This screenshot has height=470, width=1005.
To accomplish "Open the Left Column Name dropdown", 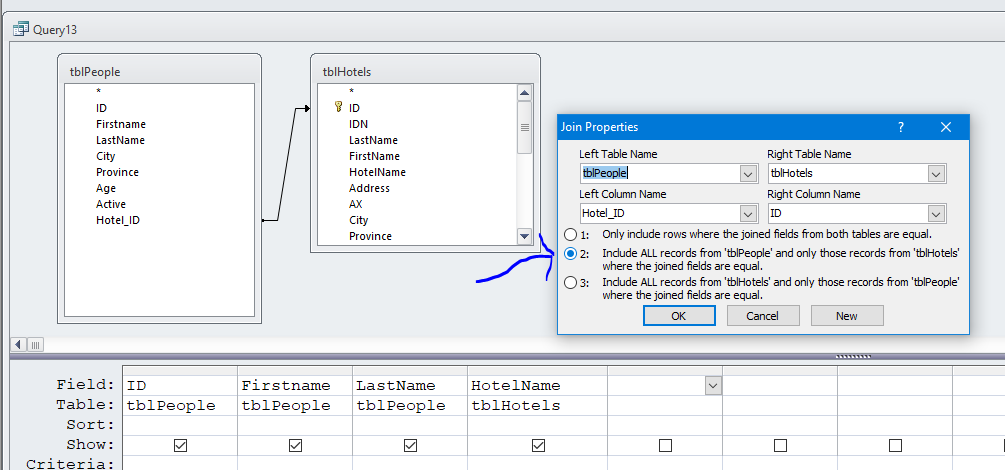I will click(x=747, y=214).
